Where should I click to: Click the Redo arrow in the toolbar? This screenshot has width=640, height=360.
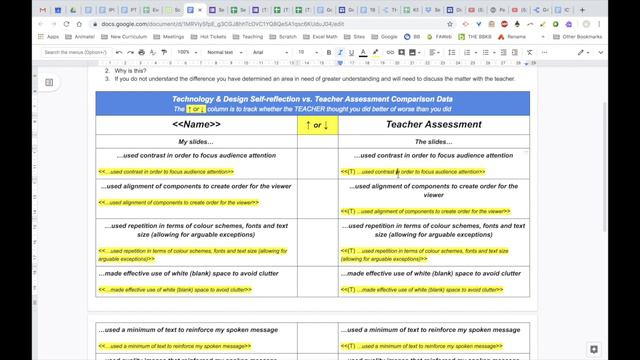130,52
